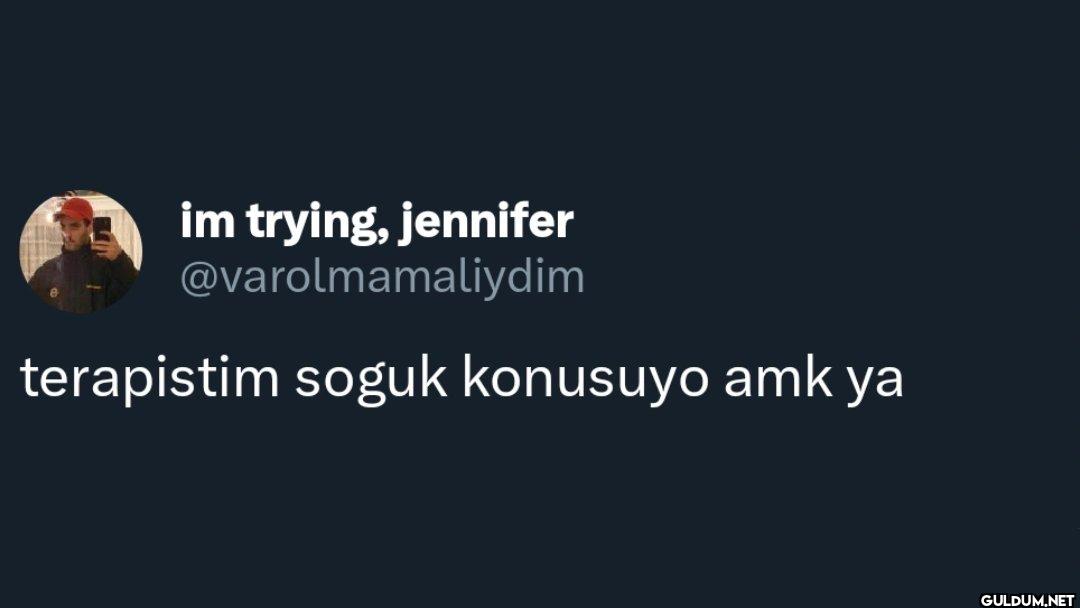Click the word 'amk' in the tweet
Screen dimensions: 1080x608
pos(778,379)
